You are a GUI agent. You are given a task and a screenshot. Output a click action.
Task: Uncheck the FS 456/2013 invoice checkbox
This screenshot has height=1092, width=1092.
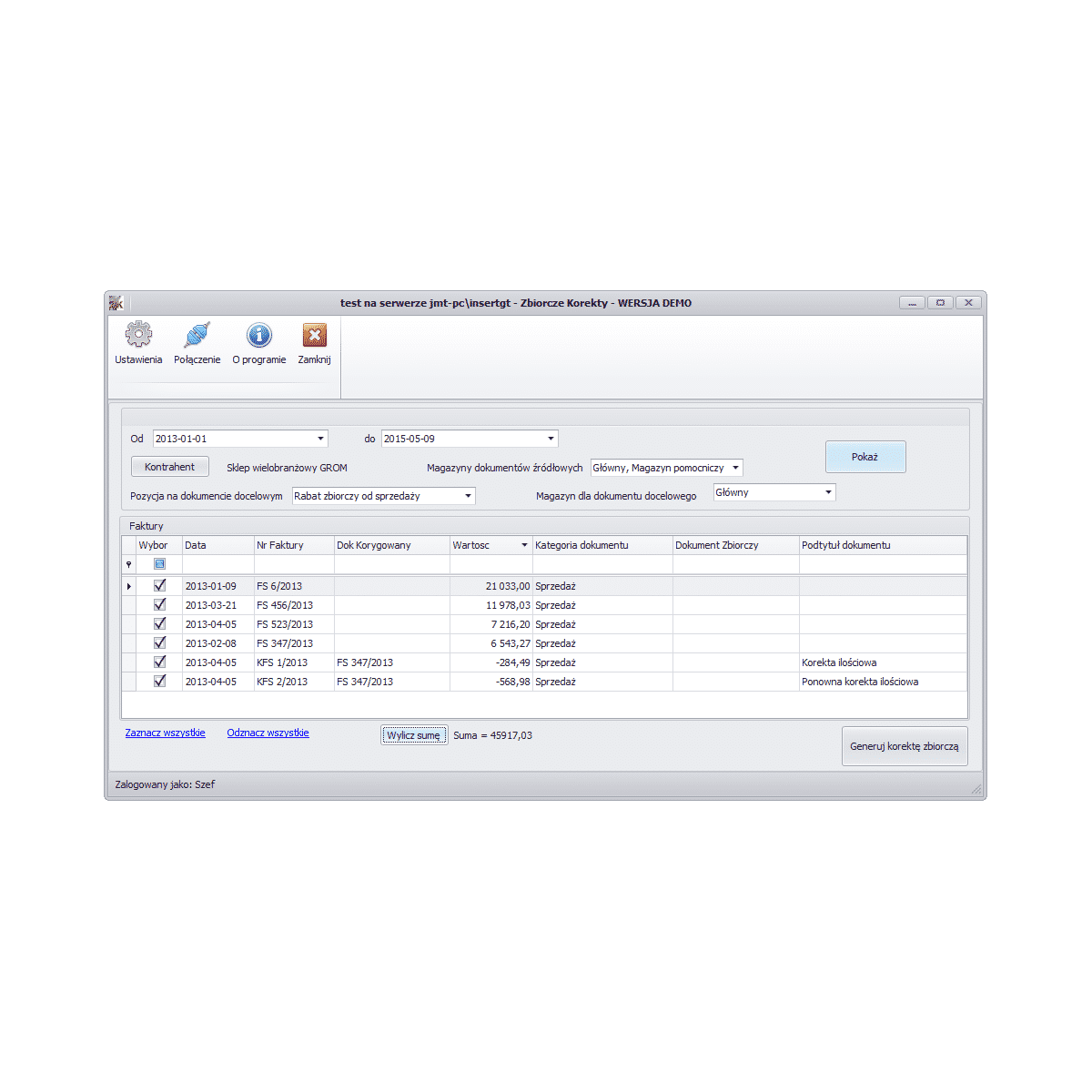click(x=160, y=605)
